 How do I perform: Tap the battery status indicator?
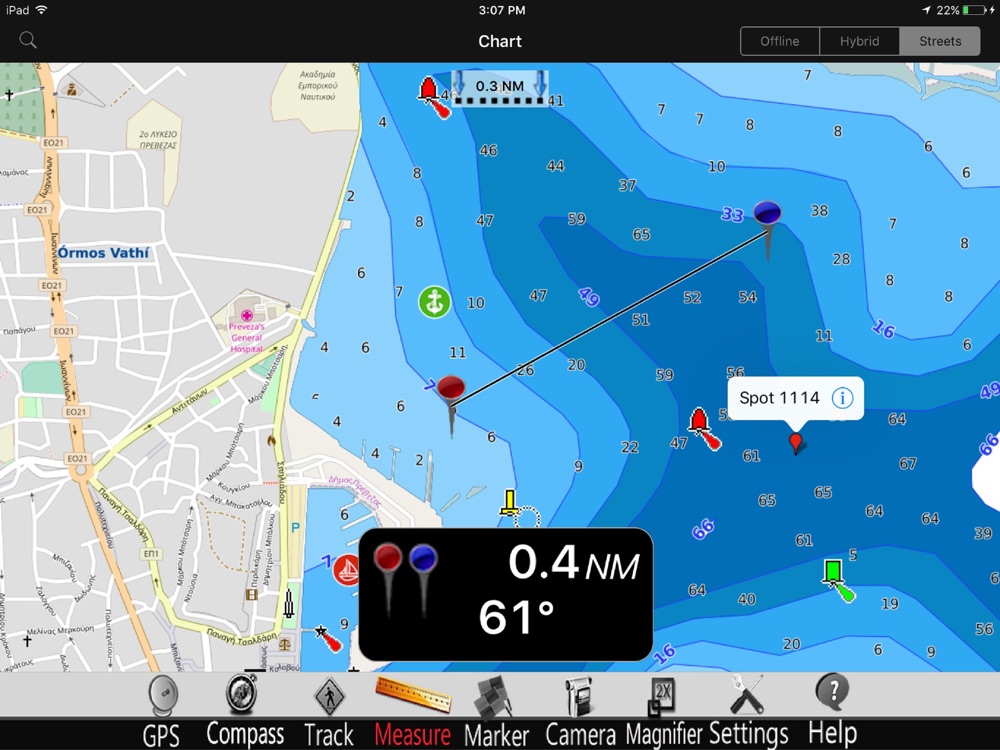(974, 10)
